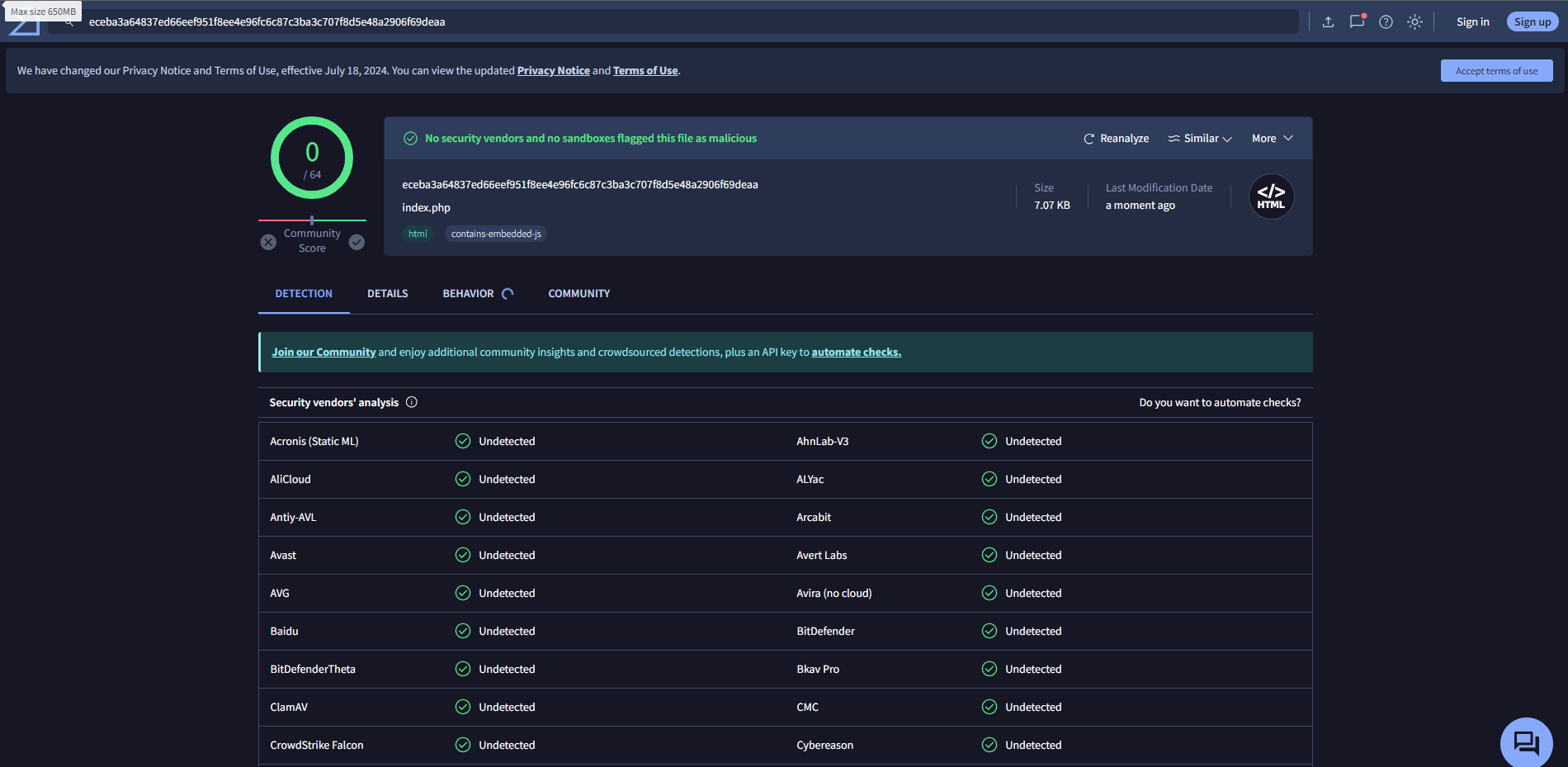Click the Sign in link

coord(1472,22)
